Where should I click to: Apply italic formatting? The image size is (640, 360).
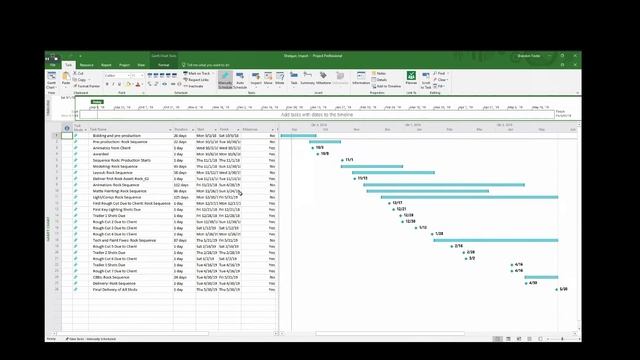coord(113,84)
